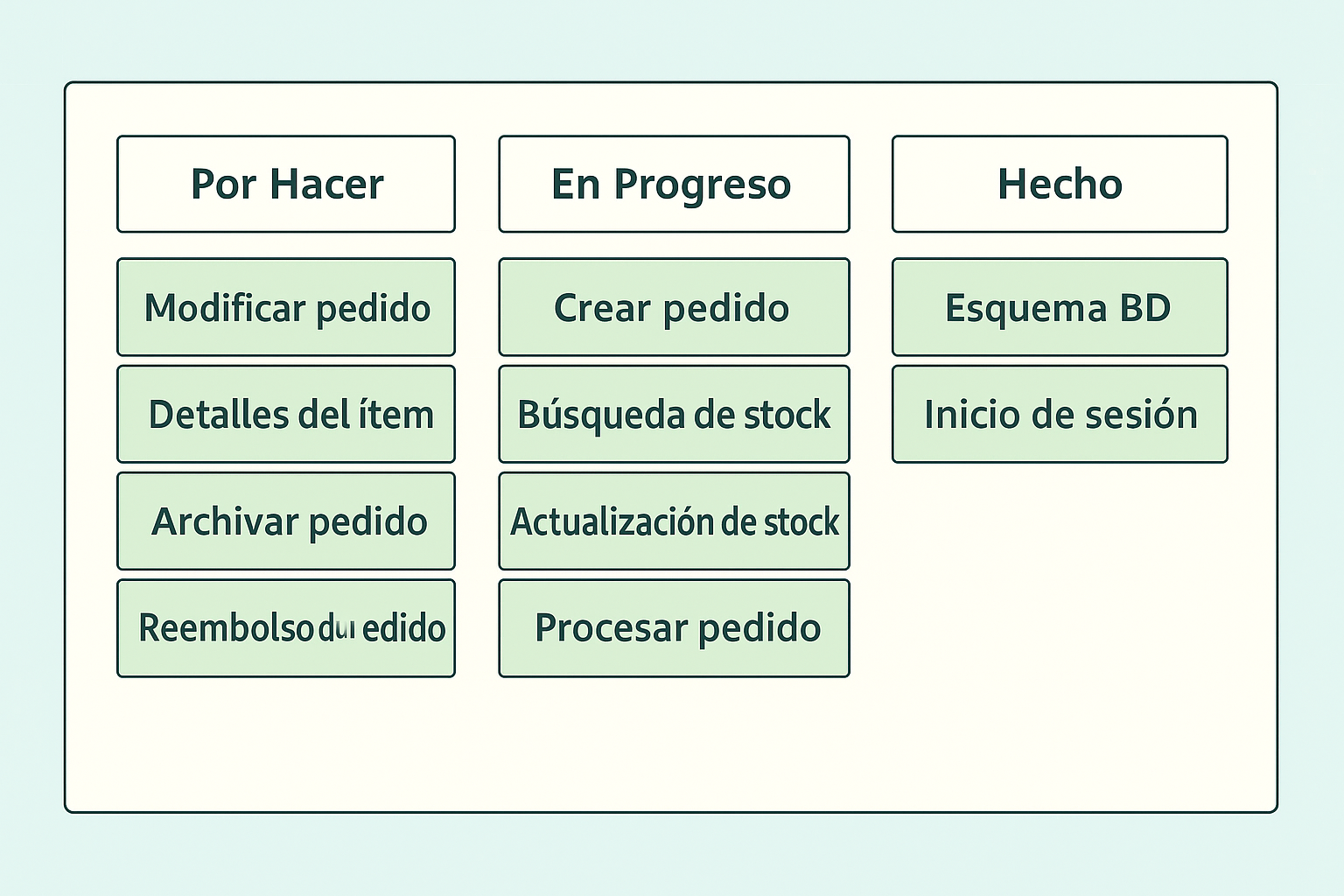Choose the first task in En Progreso
Screen dimensions: 1344x896
674,307
